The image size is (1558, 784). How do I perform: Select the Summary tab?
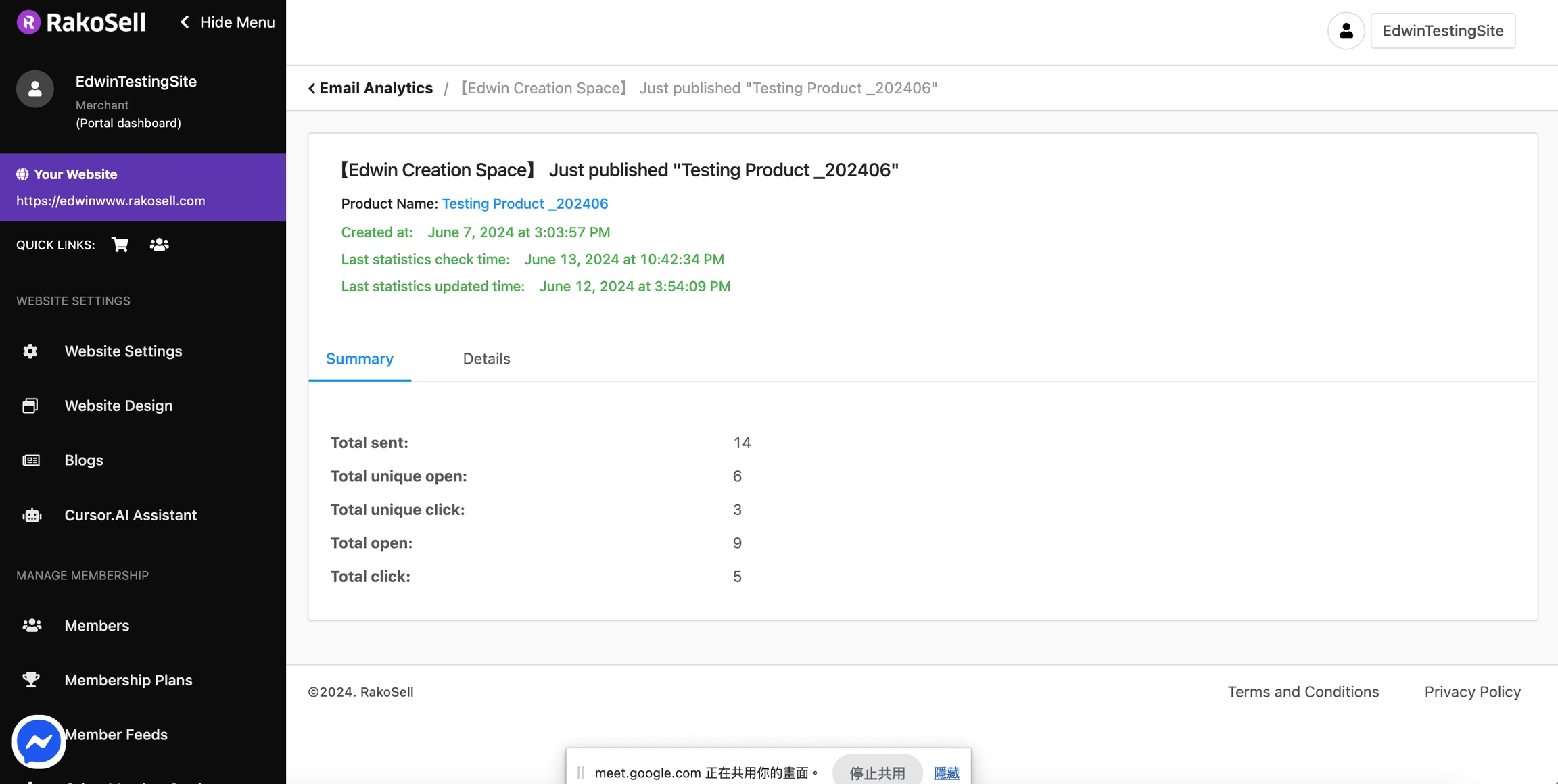pyautogui.click(x=359, y=359)
